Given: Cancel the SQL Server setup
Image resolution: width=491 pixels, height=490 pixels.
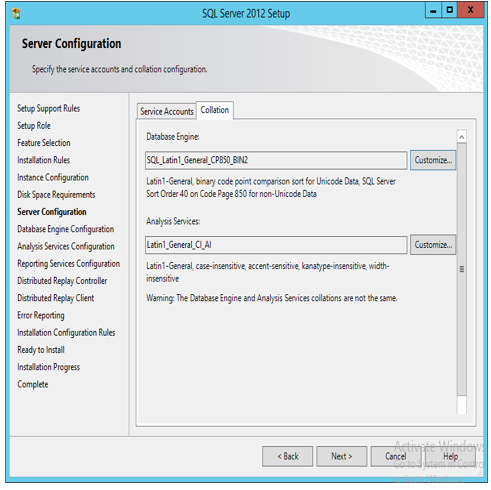Looking at the screenshot, I should [x=396, y=456].
